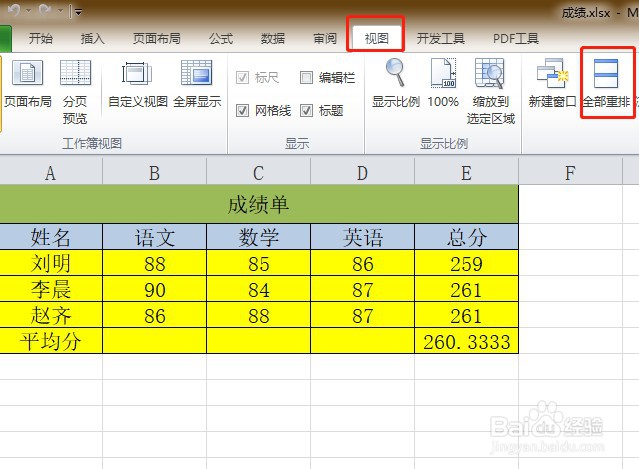Click the green File tab button

point(6,38)
